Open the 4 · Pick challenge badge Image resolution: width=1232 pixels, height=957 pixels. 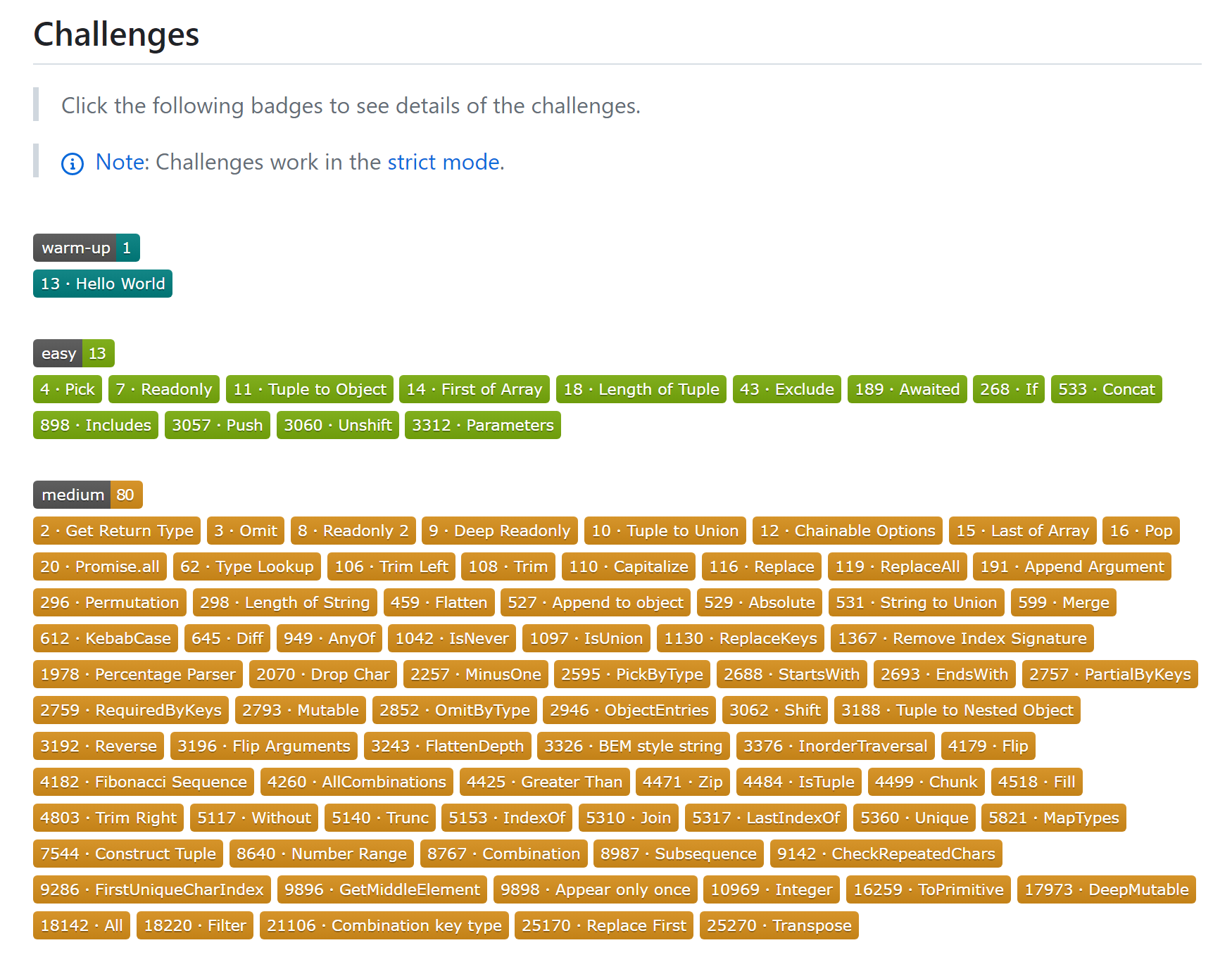point(68,389)
